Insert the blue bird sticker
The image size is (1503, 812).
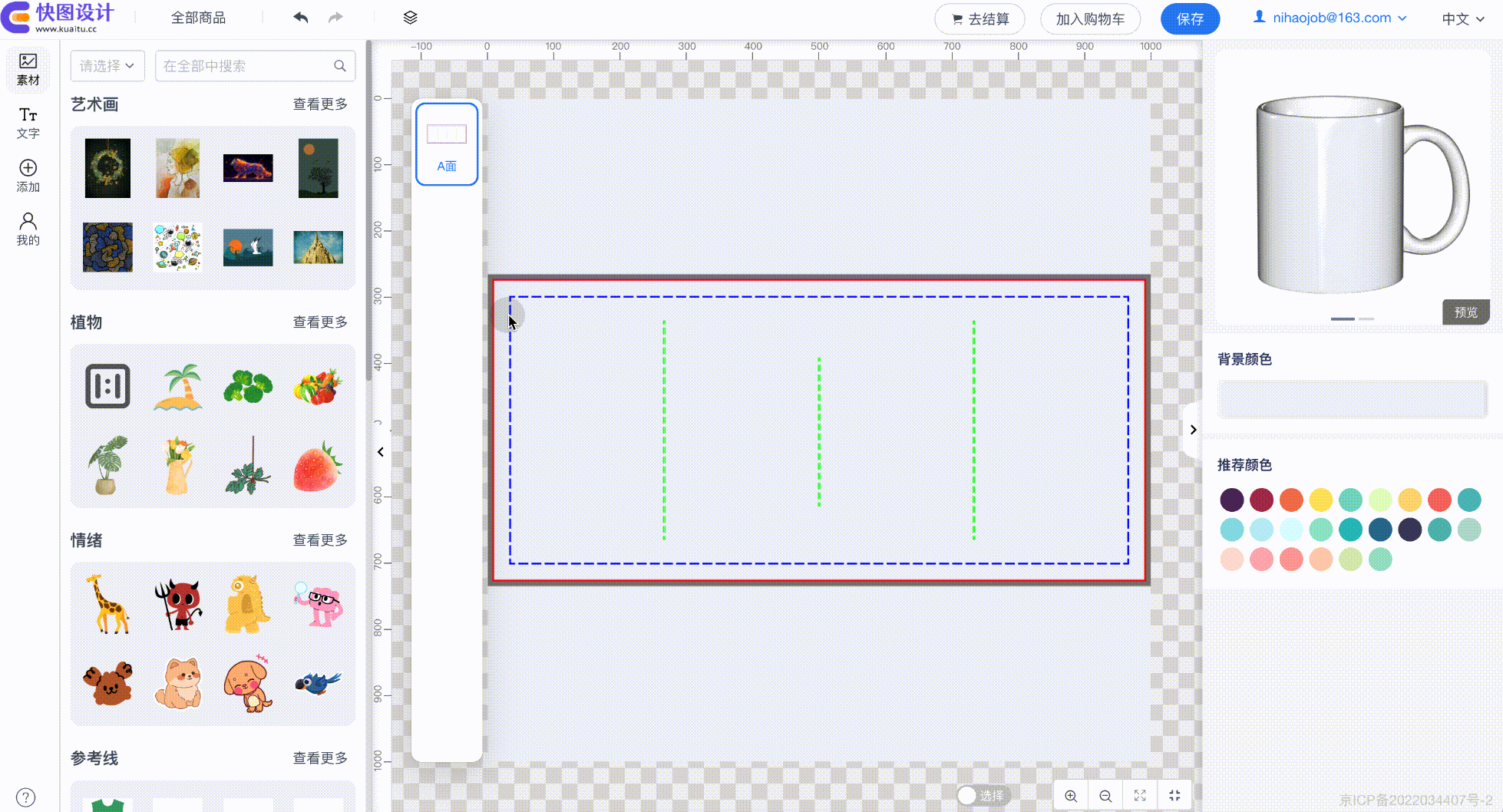point(318,682)
